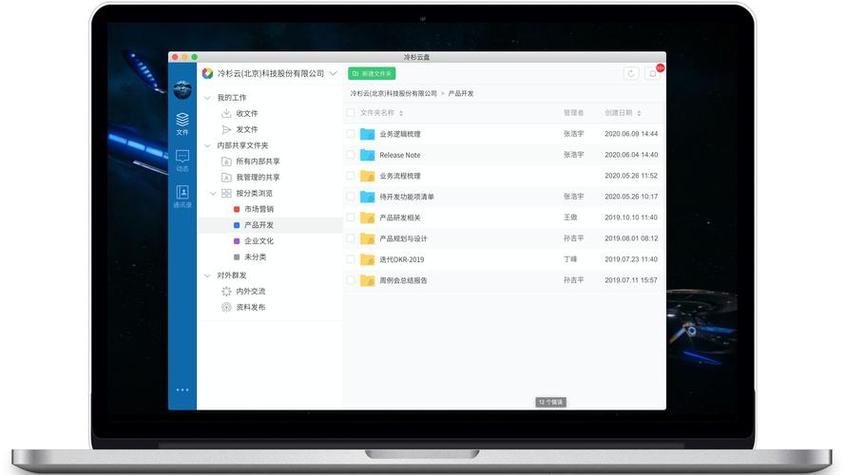Click the 按分类浏览 grid icon
This screenshot has height=475, width=845.
click(x=226, y=193)
